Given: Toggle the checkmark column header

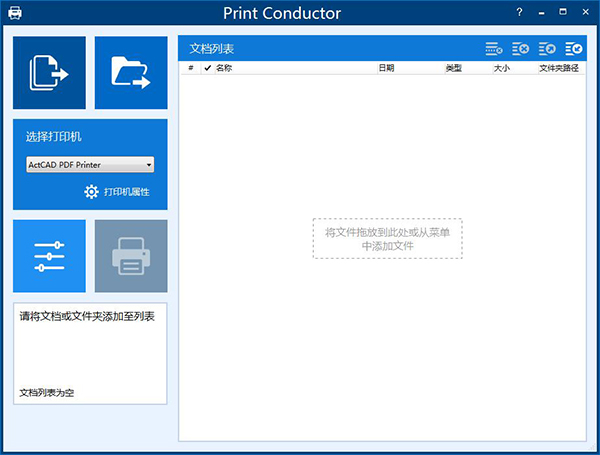Looking at the screenshot, I should (x=207, y=68).
